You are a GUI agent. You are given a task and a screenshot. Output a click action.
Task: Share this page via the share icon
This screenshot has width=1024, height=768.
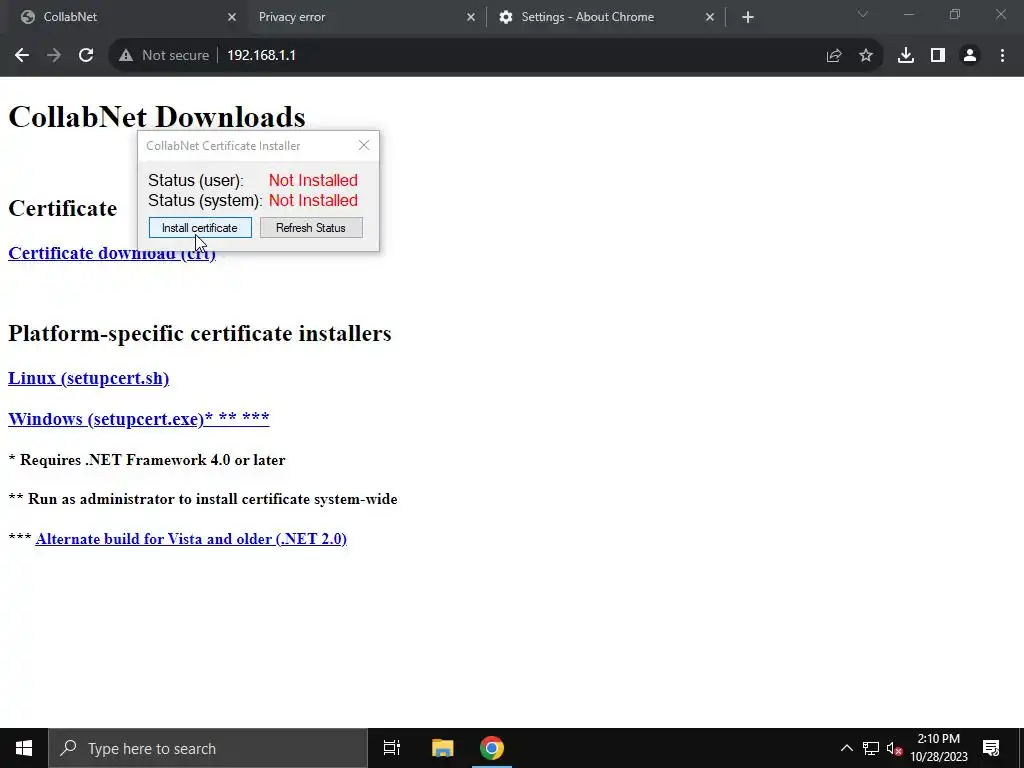[x=833, y=56]
